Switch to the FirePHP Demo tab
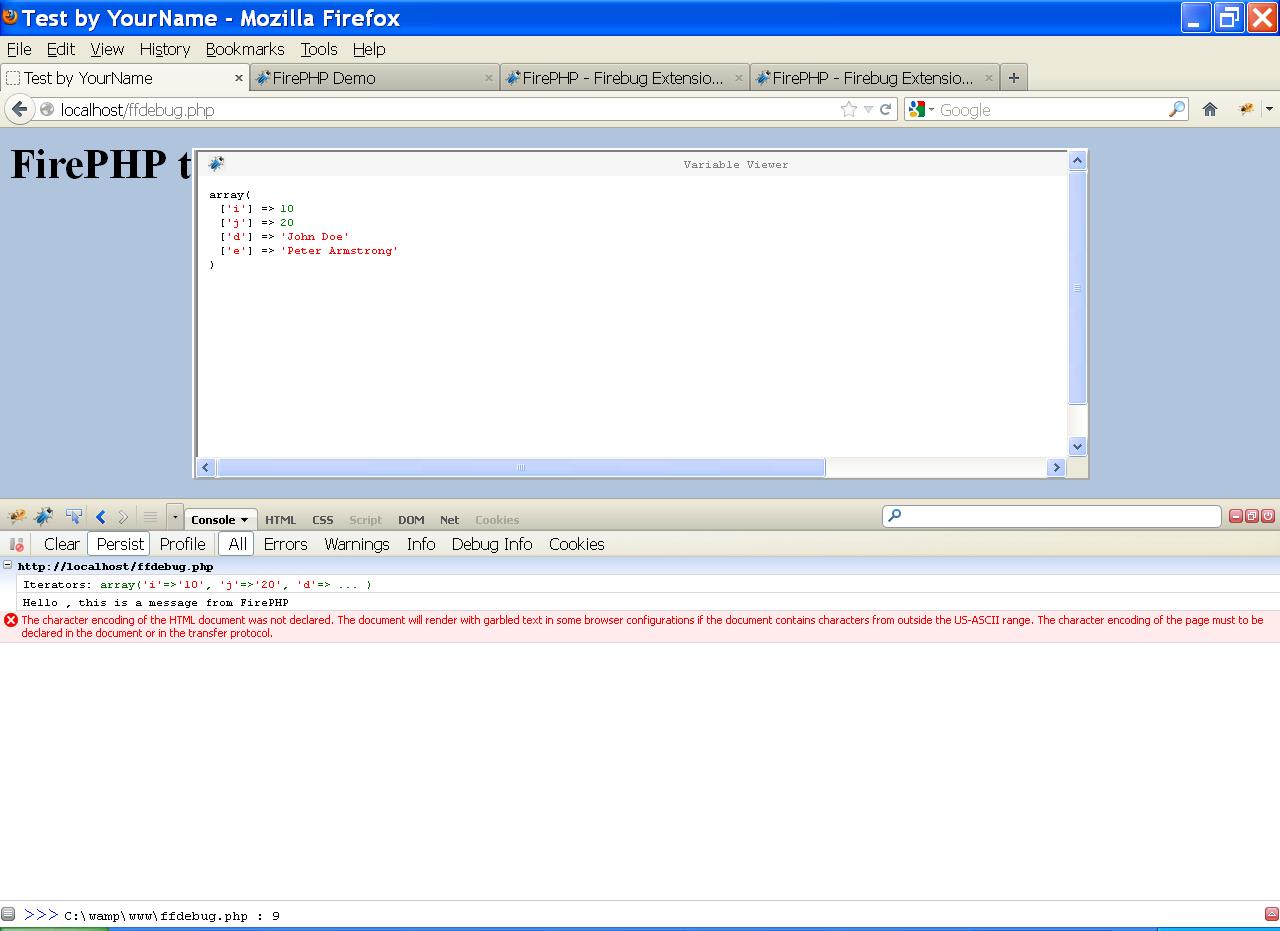 [374, 78]
